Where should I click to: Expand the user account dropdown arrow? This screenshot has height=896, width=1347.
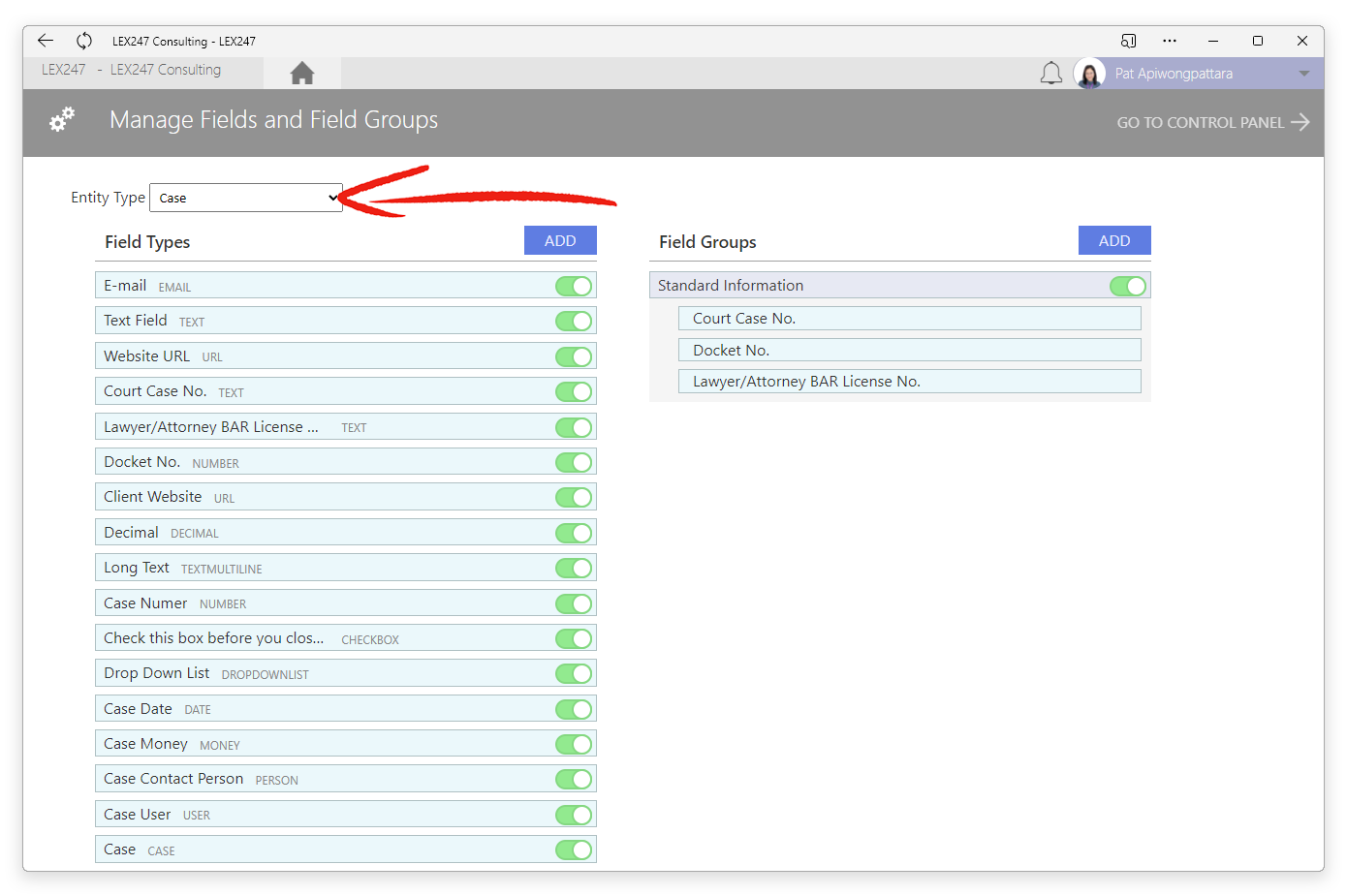pos(1303,72)
